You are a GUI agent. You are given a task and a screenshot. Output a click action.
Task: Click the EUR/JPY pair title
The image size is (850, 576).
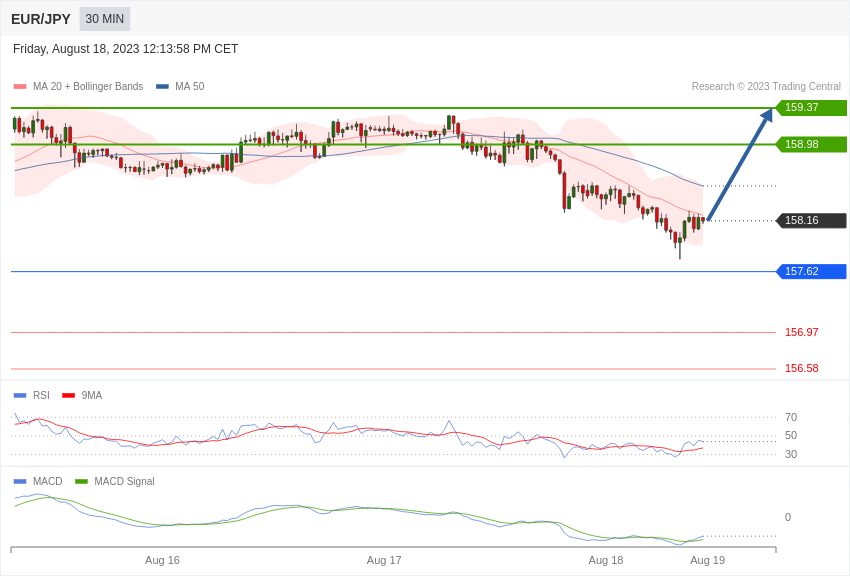pyautogui.click(x=41, y=19)
